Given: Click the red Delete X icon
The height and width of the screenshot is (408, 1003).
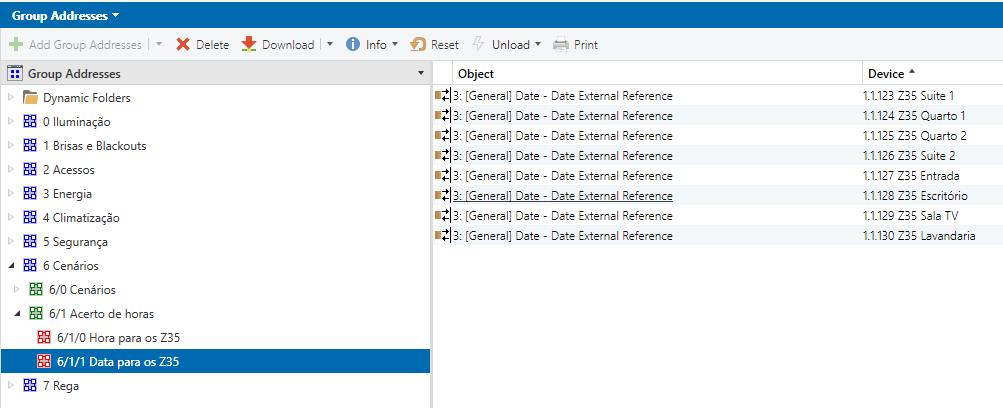Looking at the screenshot, I should coord(183,45).
